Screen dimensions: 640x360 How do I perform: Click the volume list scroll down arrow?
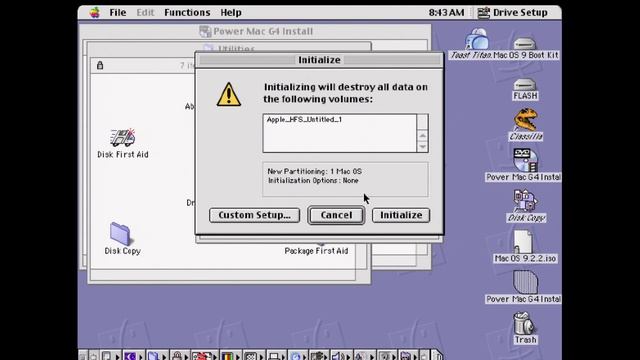423,146
